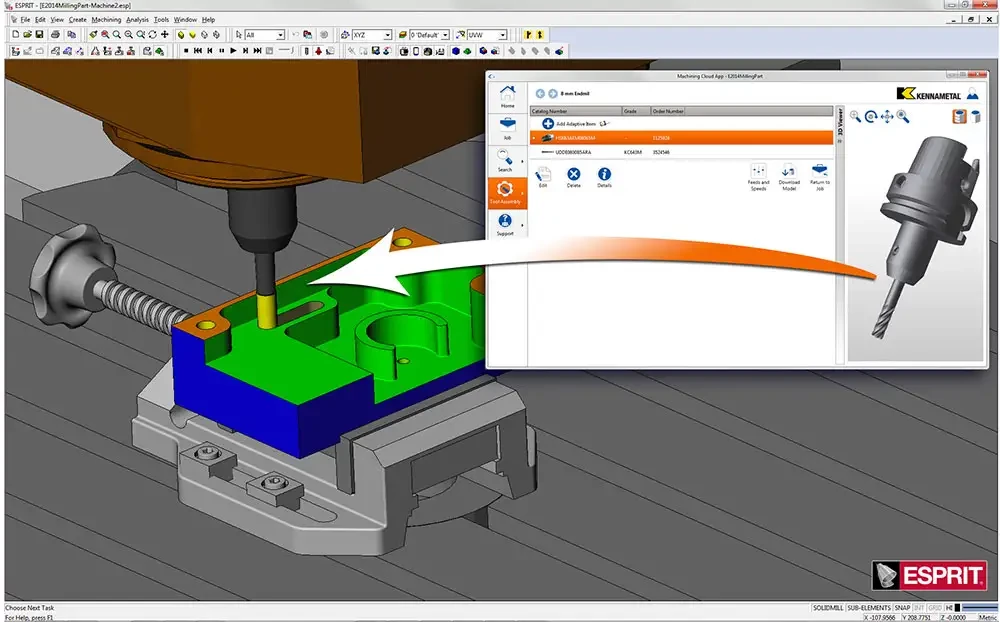Click the rotate icon in 3D Viewer

[x=871, y=117]
